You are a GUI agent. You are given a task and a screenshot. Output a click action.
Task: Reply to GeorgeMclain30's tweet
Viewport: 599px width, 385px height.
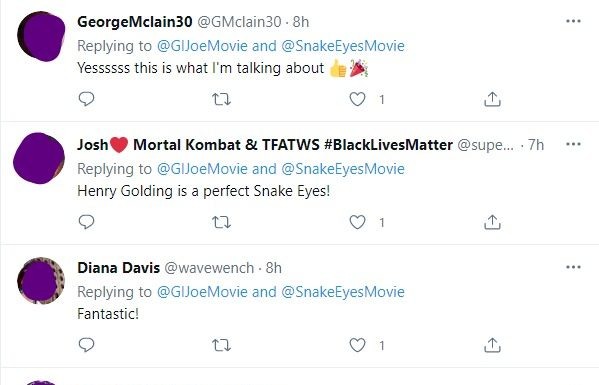[86, 99]
